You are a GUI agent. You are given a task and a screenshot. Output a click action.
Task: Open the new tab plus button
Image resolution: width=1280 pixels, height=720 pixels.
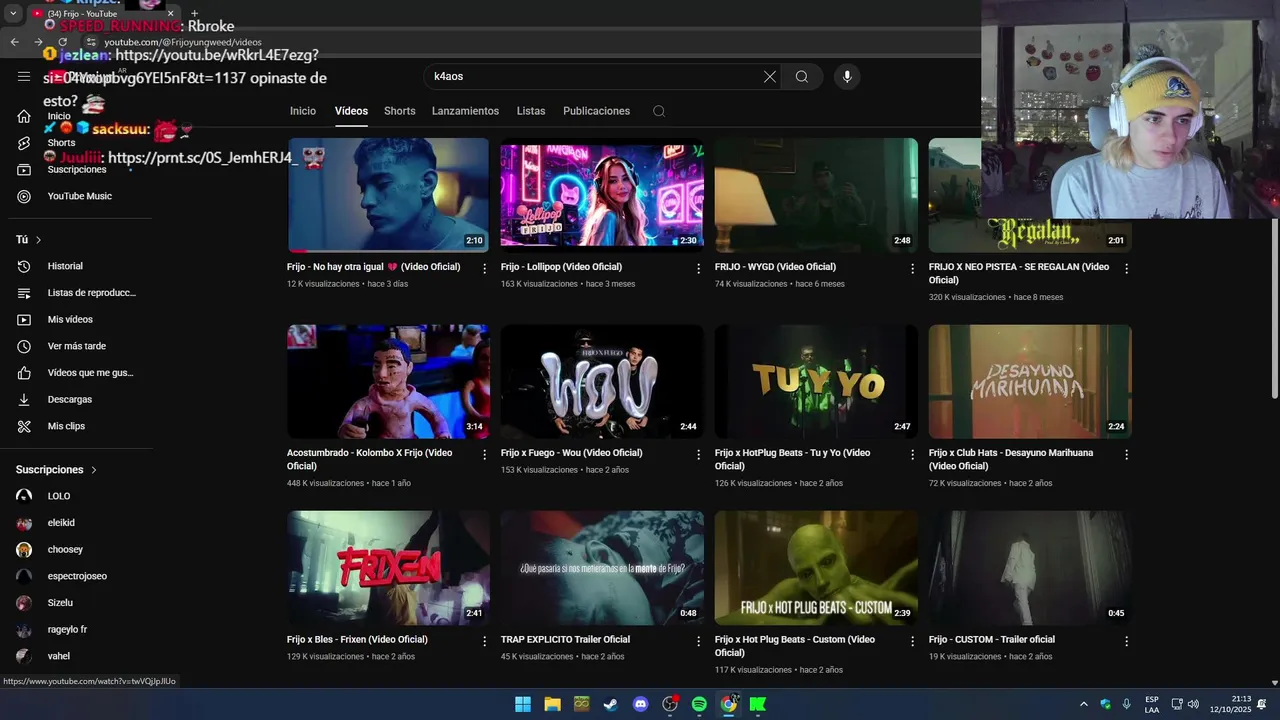point(194,14)
